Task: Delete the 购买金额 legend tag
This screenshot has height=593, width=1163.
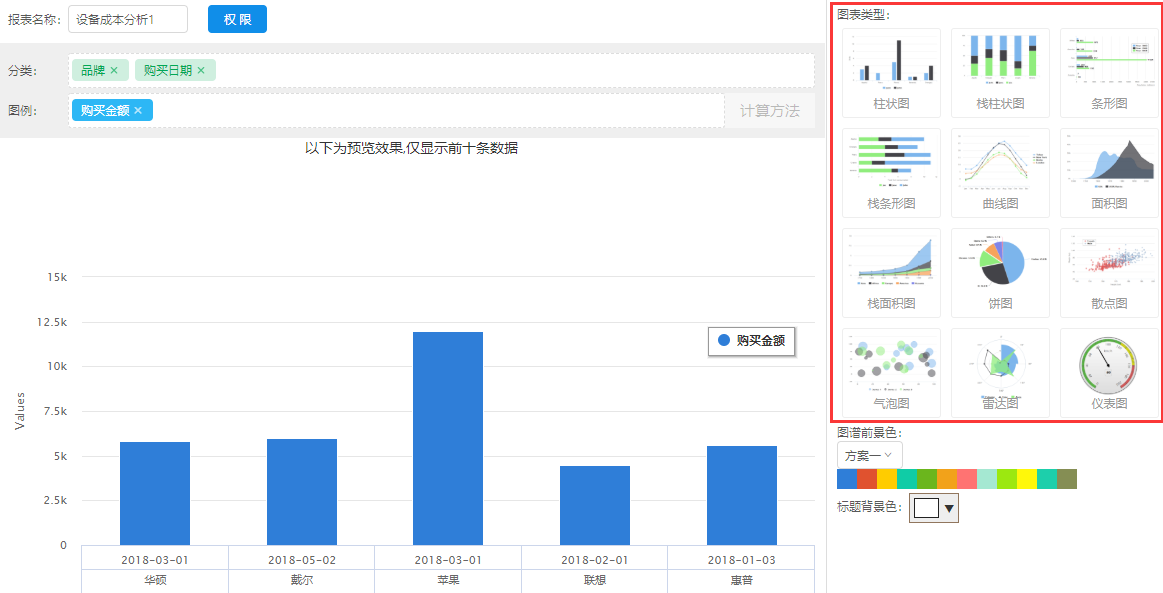Action: click(x=138, y=111)
